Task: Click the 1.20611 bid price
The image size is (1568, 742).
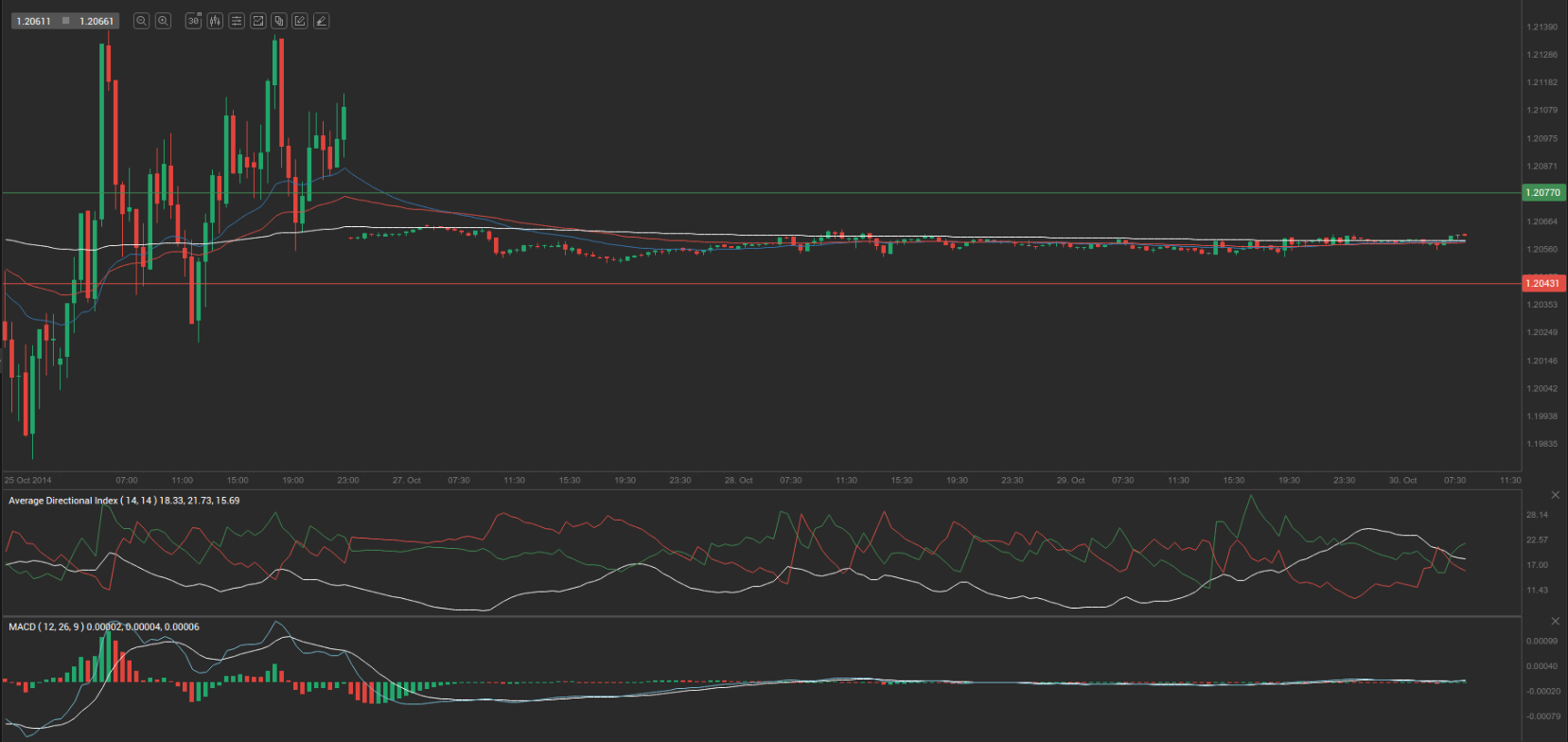Action: pyautogui.click(x=34, y=21)
